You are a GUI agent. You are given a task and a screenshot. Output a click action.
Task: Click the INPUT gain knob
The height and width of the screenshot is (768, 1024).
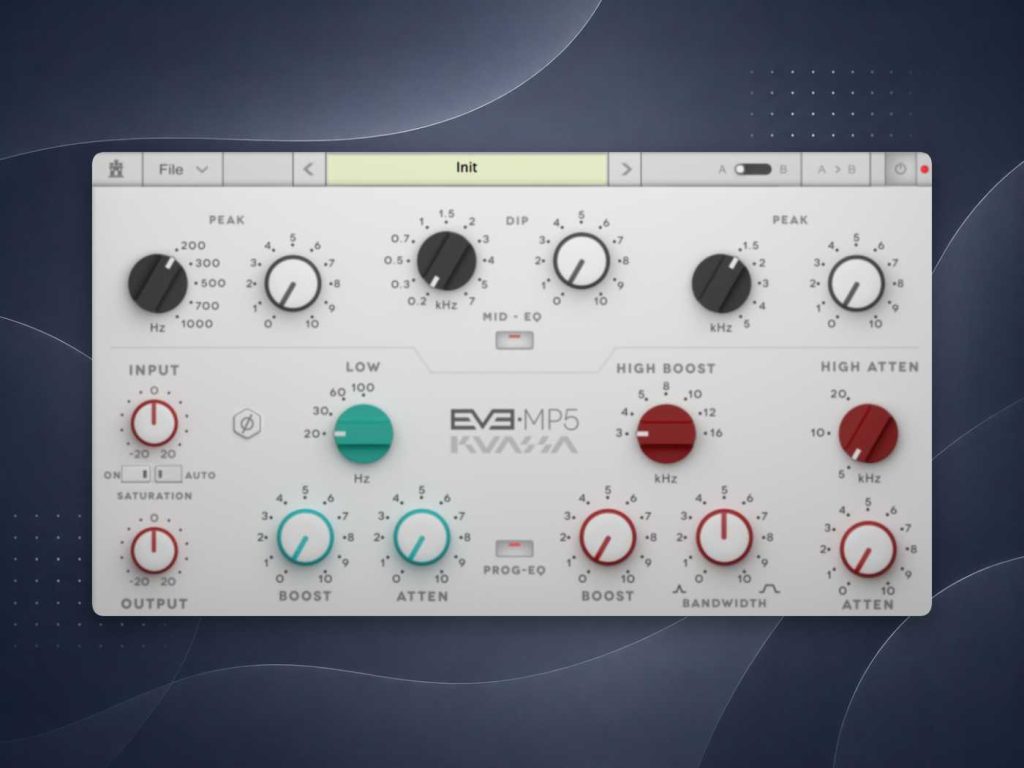pos(154,423)
